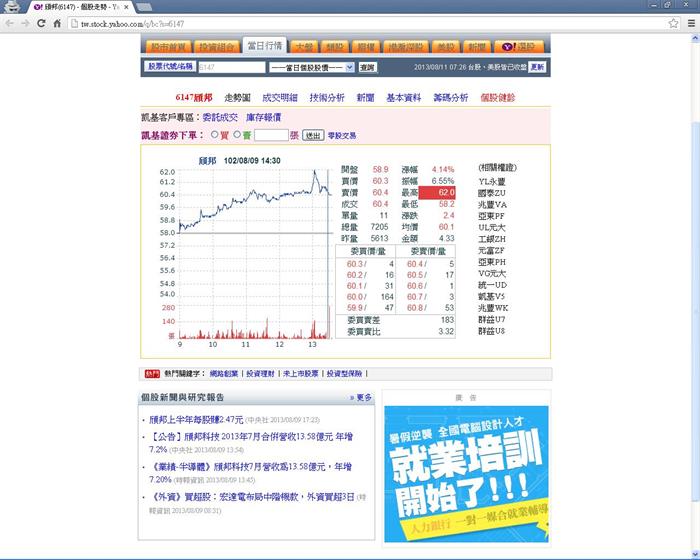
Task: Open the 美股 tab
Action: [446, 47]
